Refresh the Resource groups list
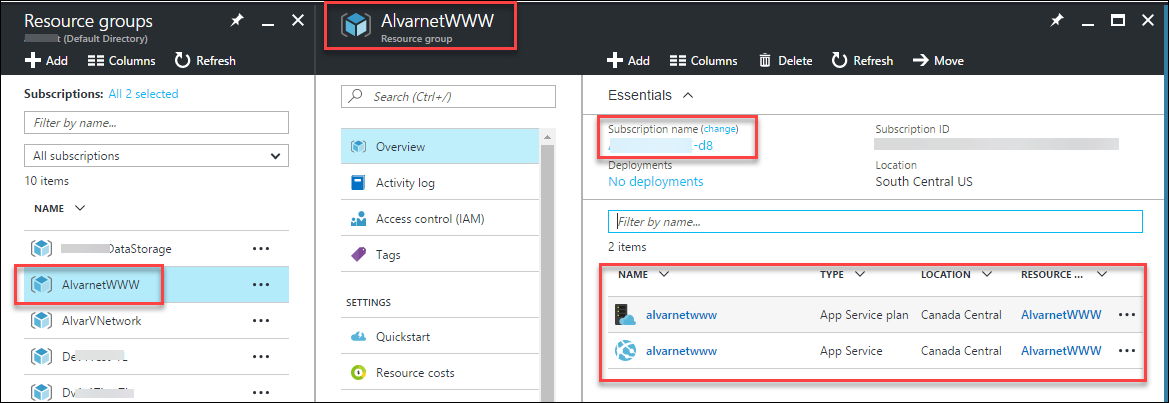The width and height of the screenshot is (1169, 403). [205, 61]
